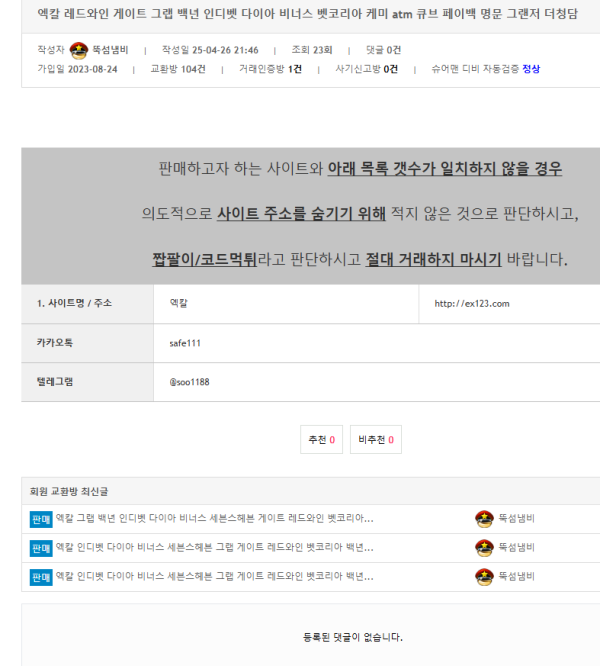Open the third recent post title in the list
600x666 pixels.
click(x=214, y=577)
